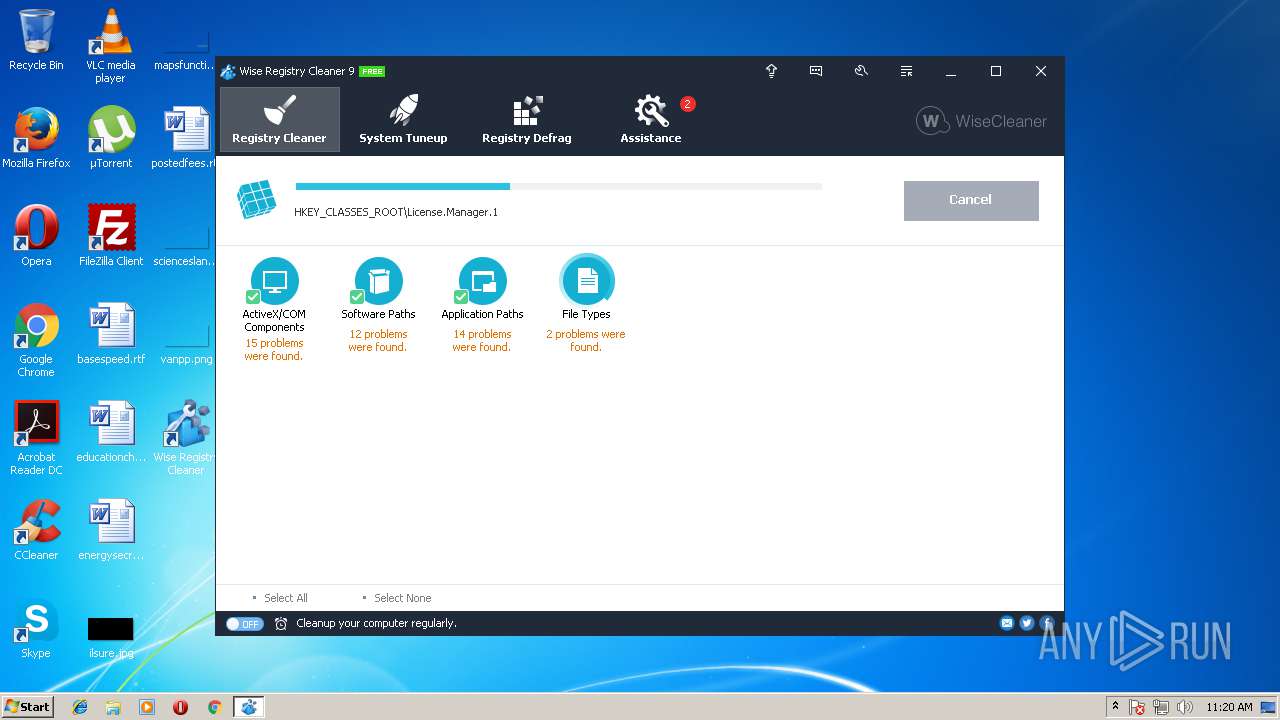Open the Registry Defrag tab
The width and height of the screenshot is (1280, 720).
(x=527, y=119)
